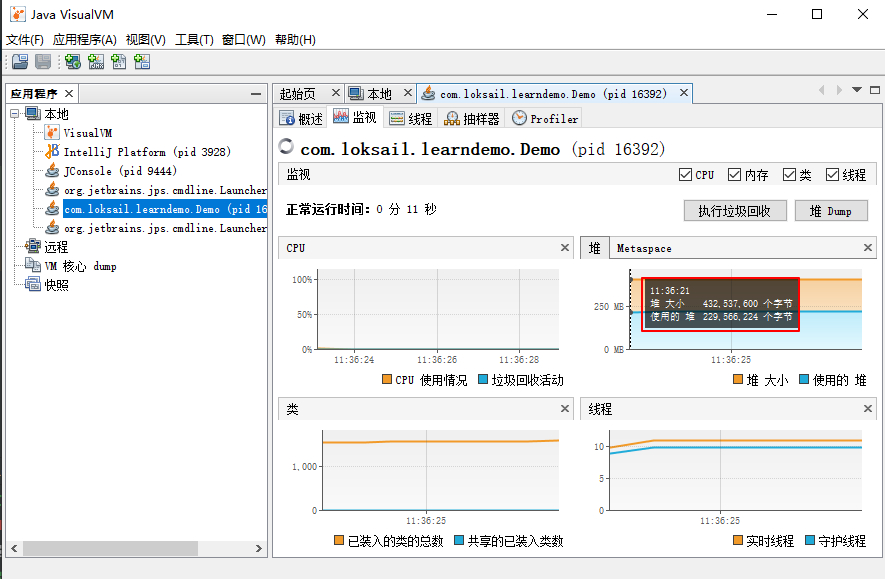Select the first org.jetbrains.jps.cmdline.Launcher entry
The image size is (885, 579).
(165, 190)
